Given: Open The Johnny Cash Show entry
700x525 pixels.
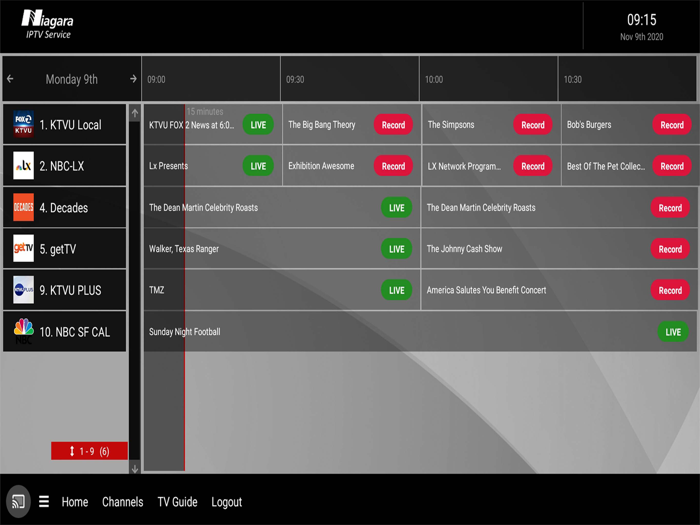Looking at the screenshot, I should (x=559, y=249).
